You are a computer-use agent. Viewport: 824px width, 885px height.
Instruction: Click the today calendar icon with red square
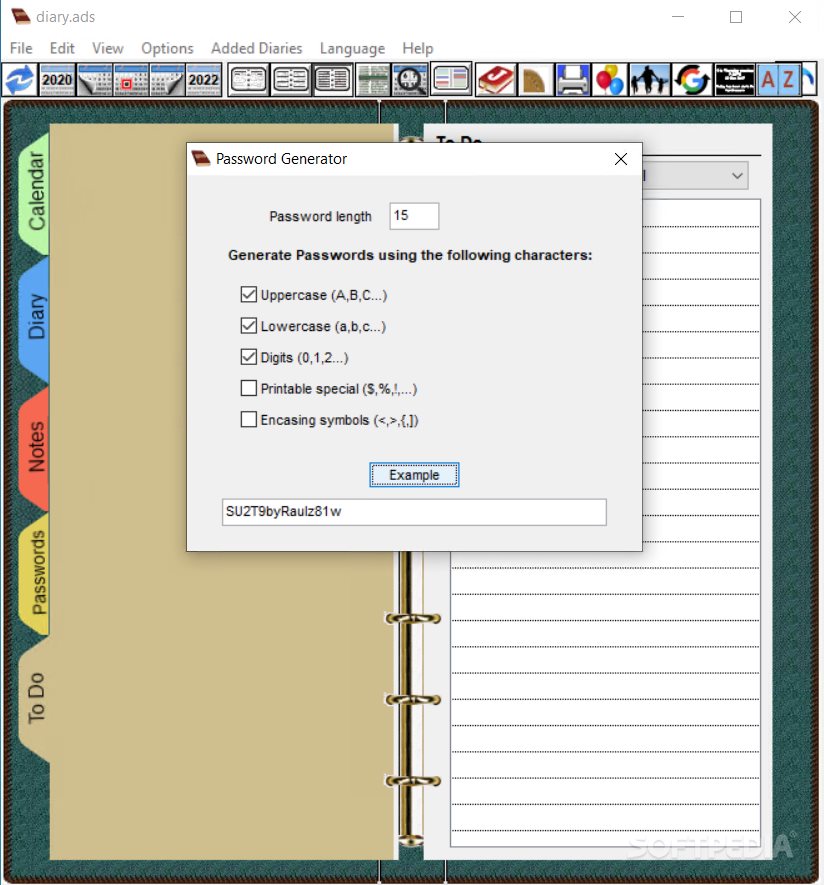click(131, 80)
